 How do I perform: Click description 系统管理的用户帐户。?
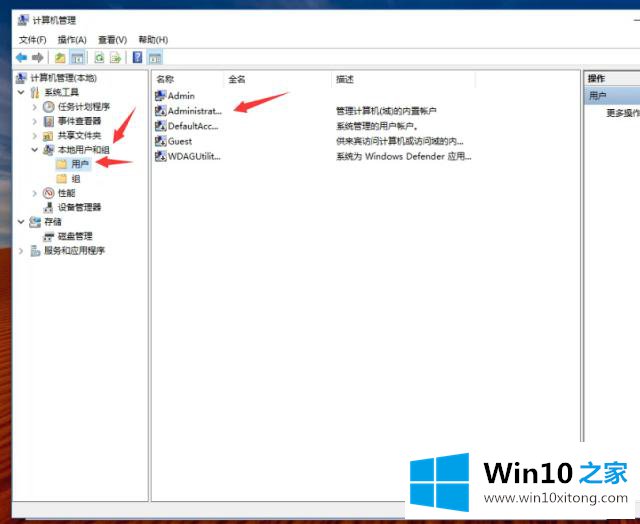tap(377, 126)
